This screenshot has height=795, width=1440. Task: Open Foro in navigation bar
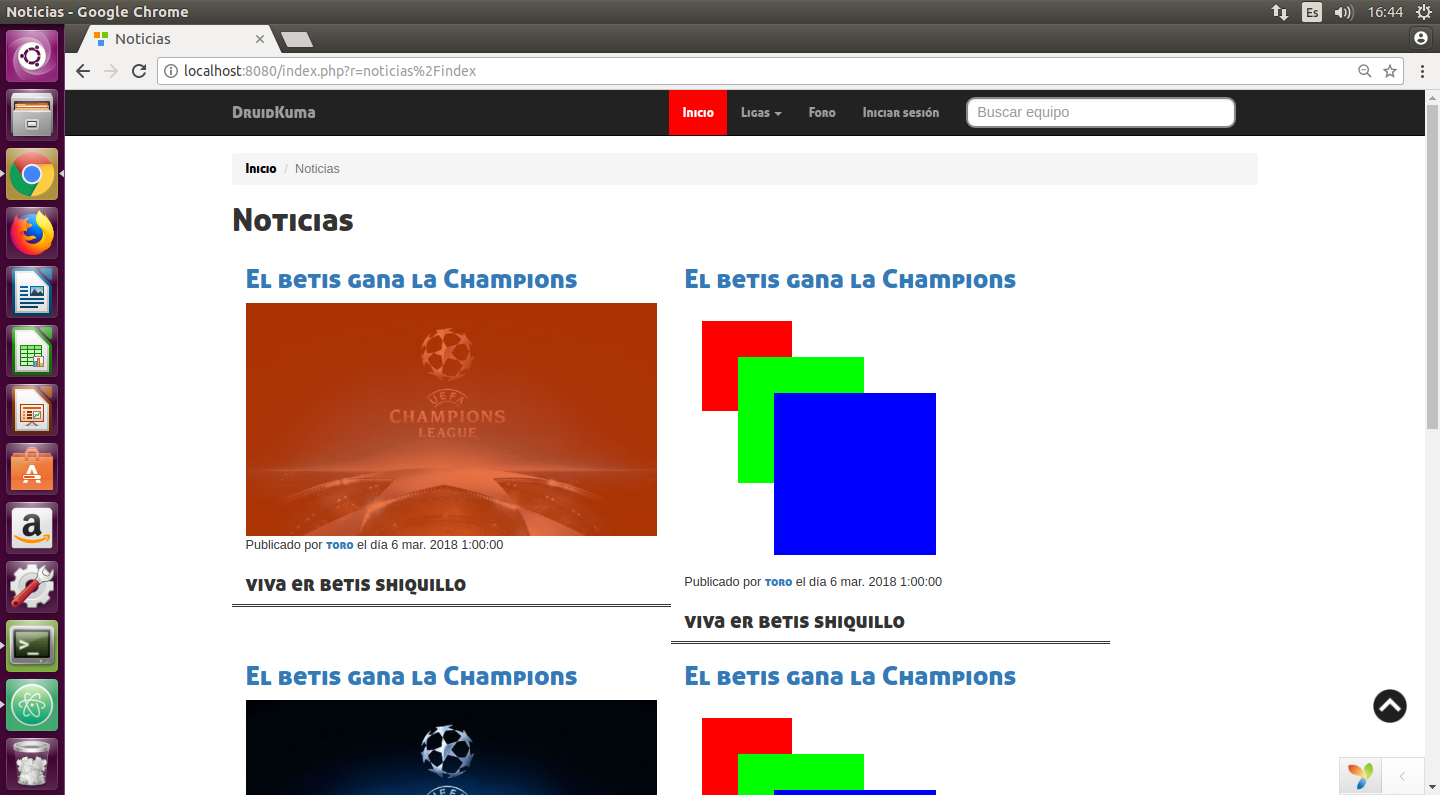(822, 113)
